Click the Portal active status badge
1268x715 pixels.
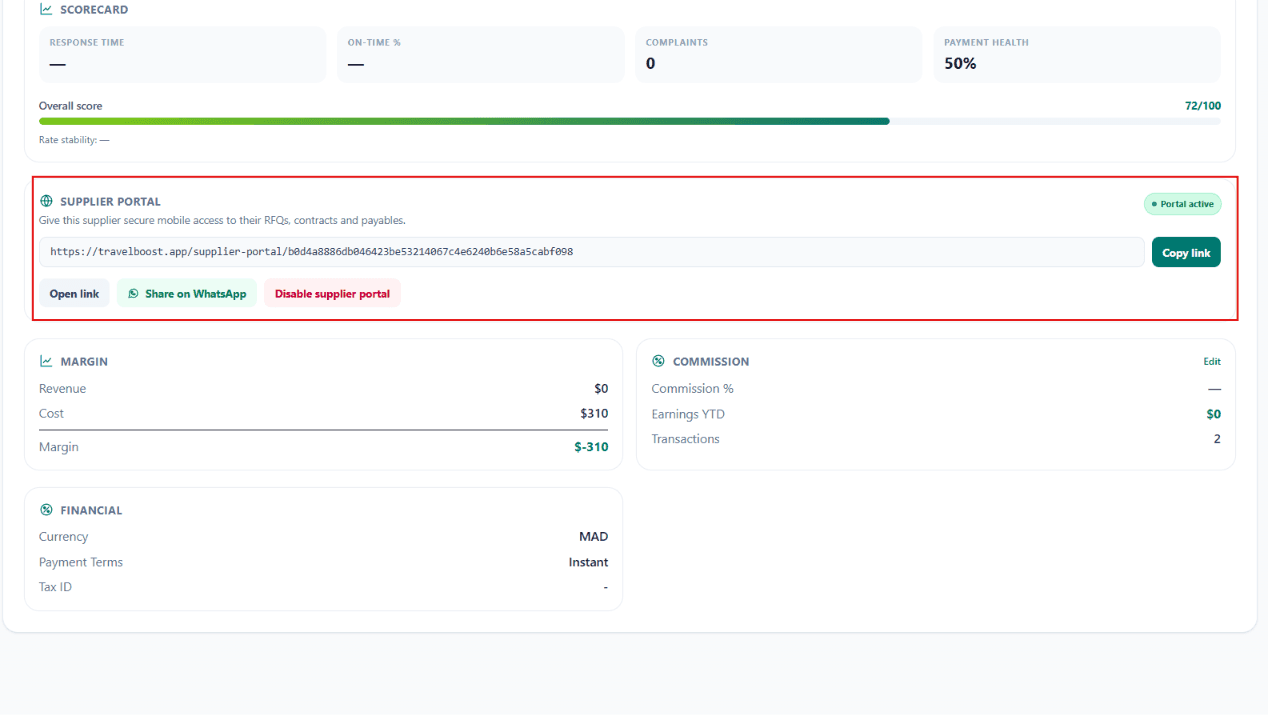pos(1183,204)
